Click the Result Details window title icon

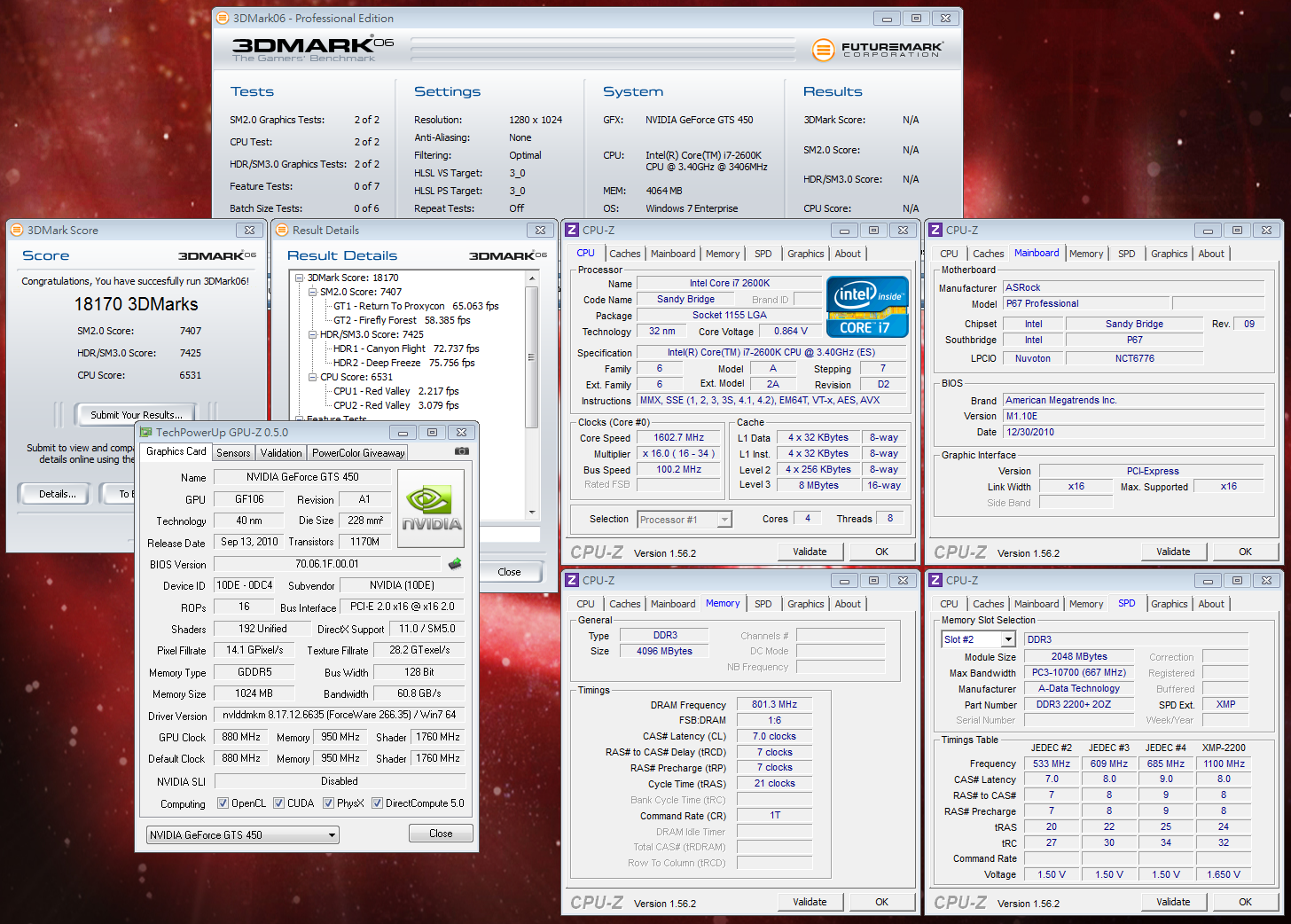(283, 231)
